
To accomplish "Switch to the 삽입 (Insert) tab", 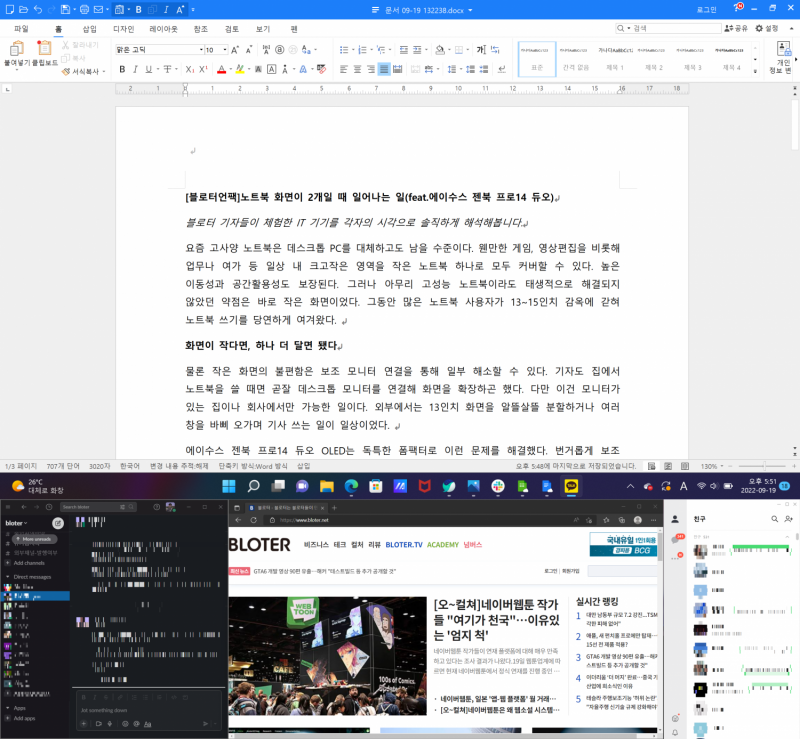I will [90, 29].
